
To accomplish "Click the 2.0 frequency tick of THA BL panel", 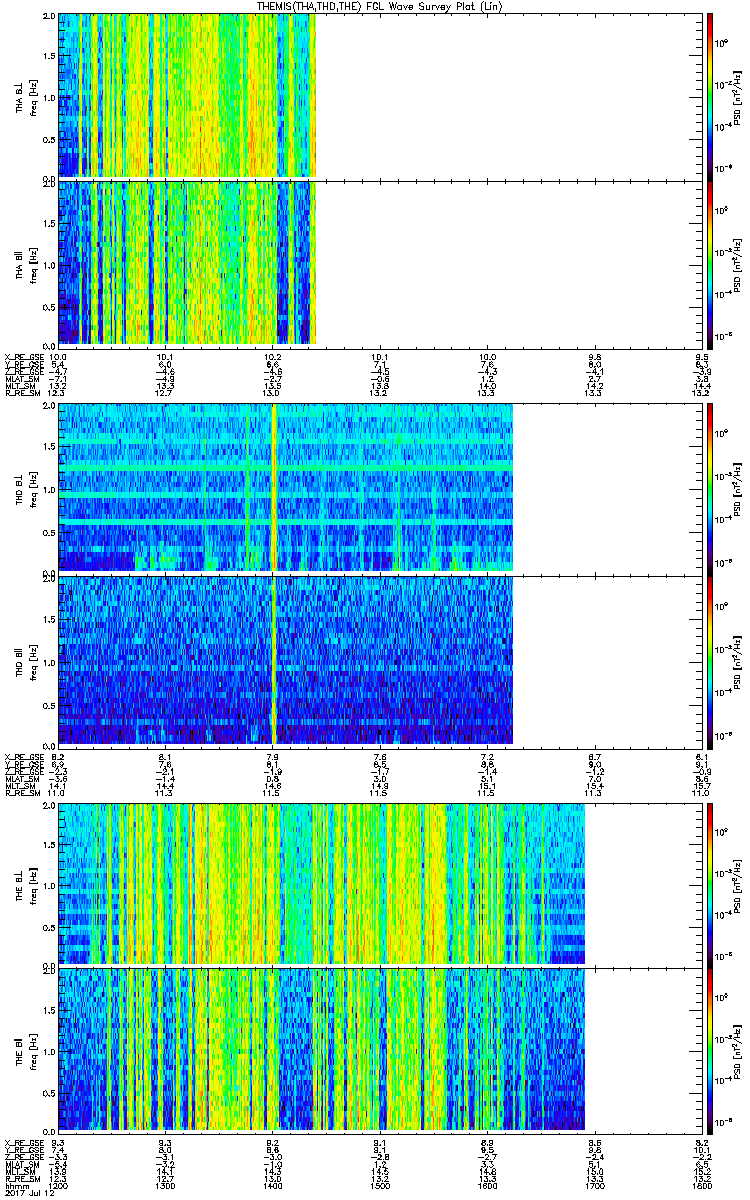I will point(49,18).
